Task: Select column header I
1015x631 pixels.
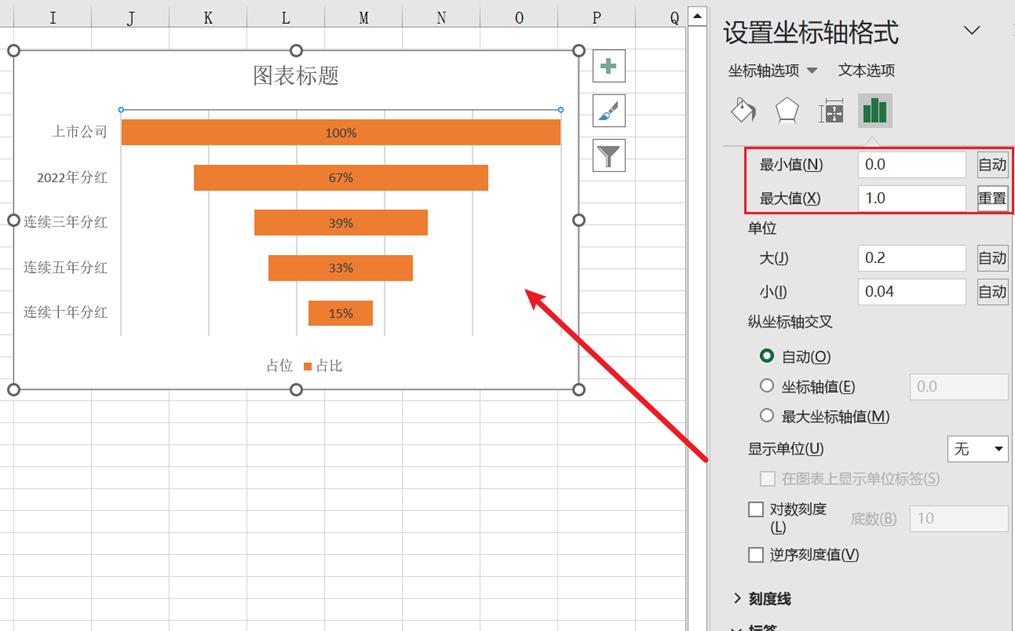Action: point(52,18)
